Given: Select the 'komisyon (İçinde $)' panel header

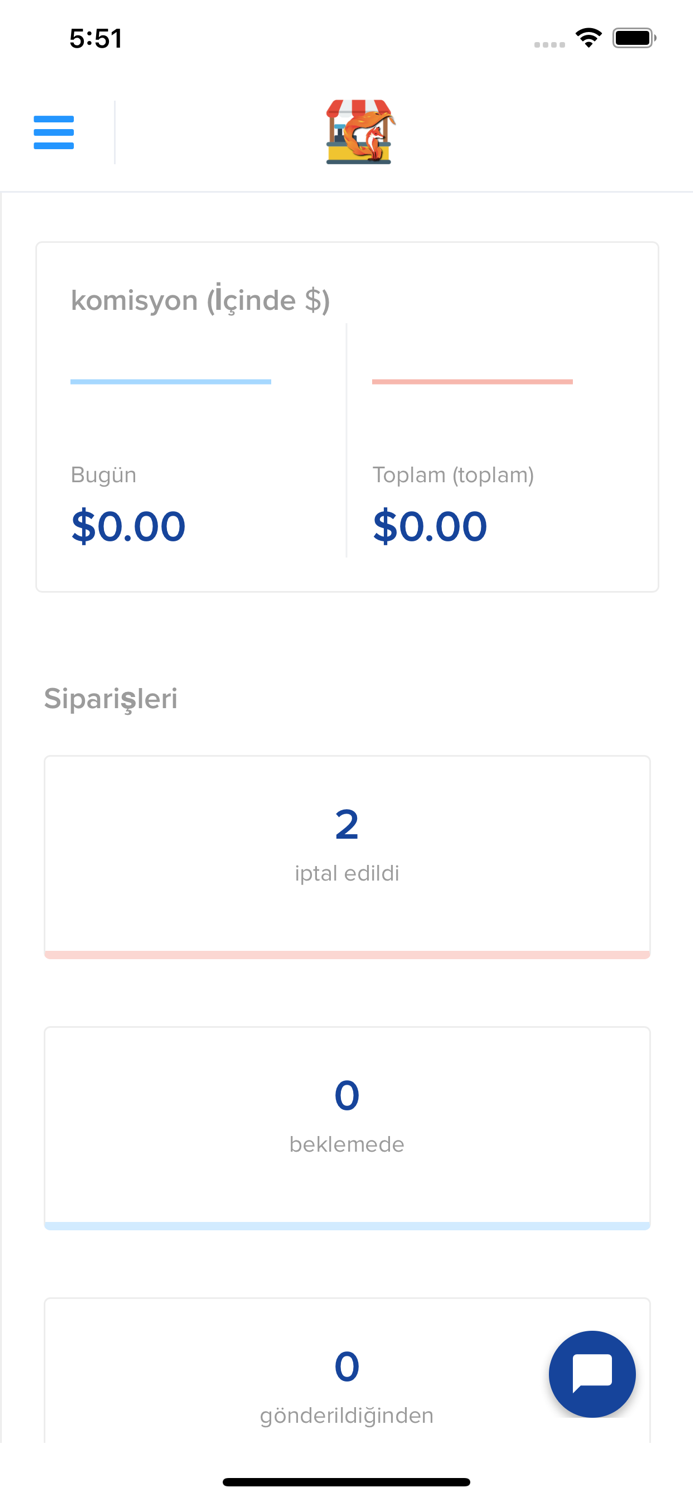Looking at the screenshot, I should point(199,299).
